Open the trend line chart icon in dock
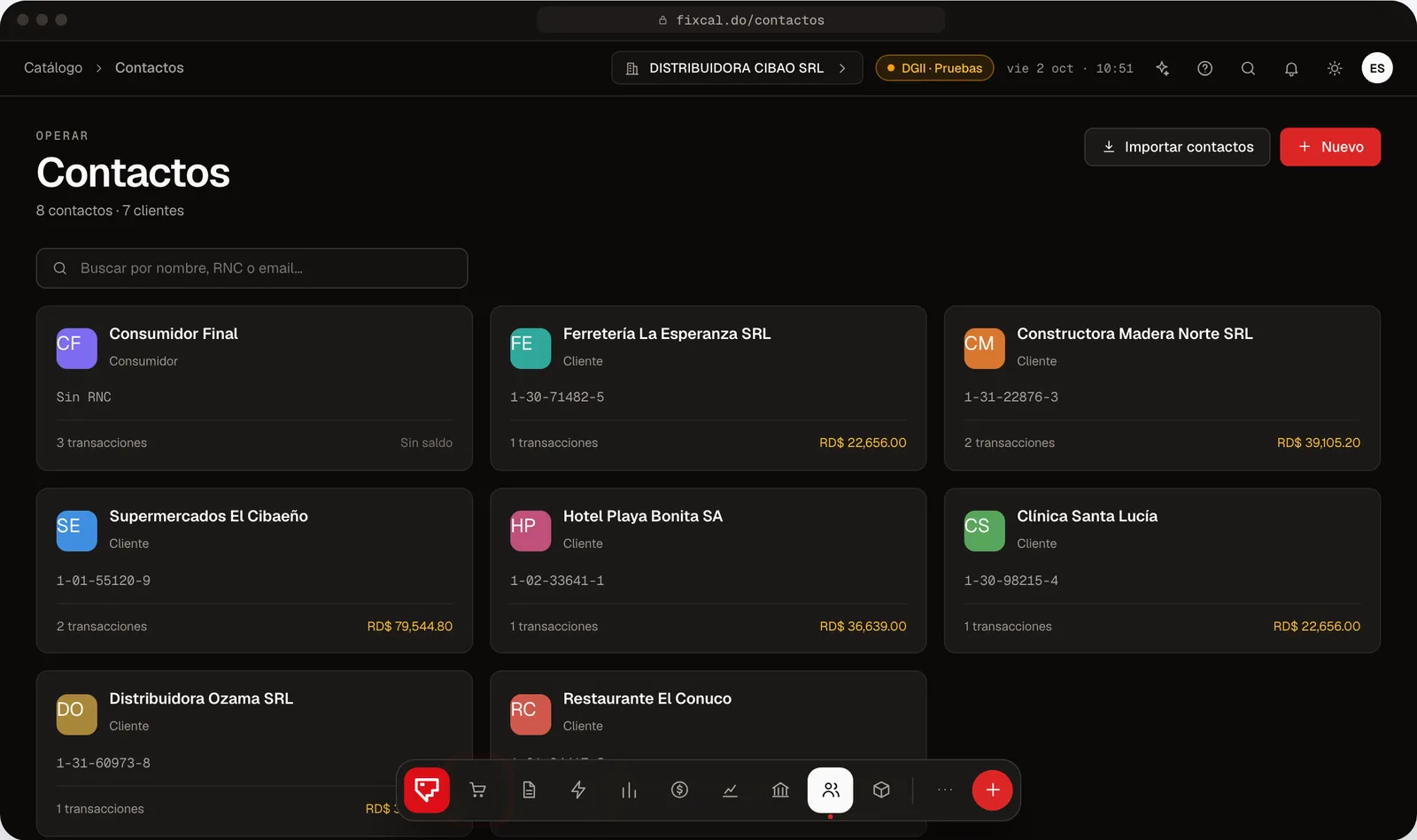The width and height of the screenshot is (1417, 840). coord(730,790)
